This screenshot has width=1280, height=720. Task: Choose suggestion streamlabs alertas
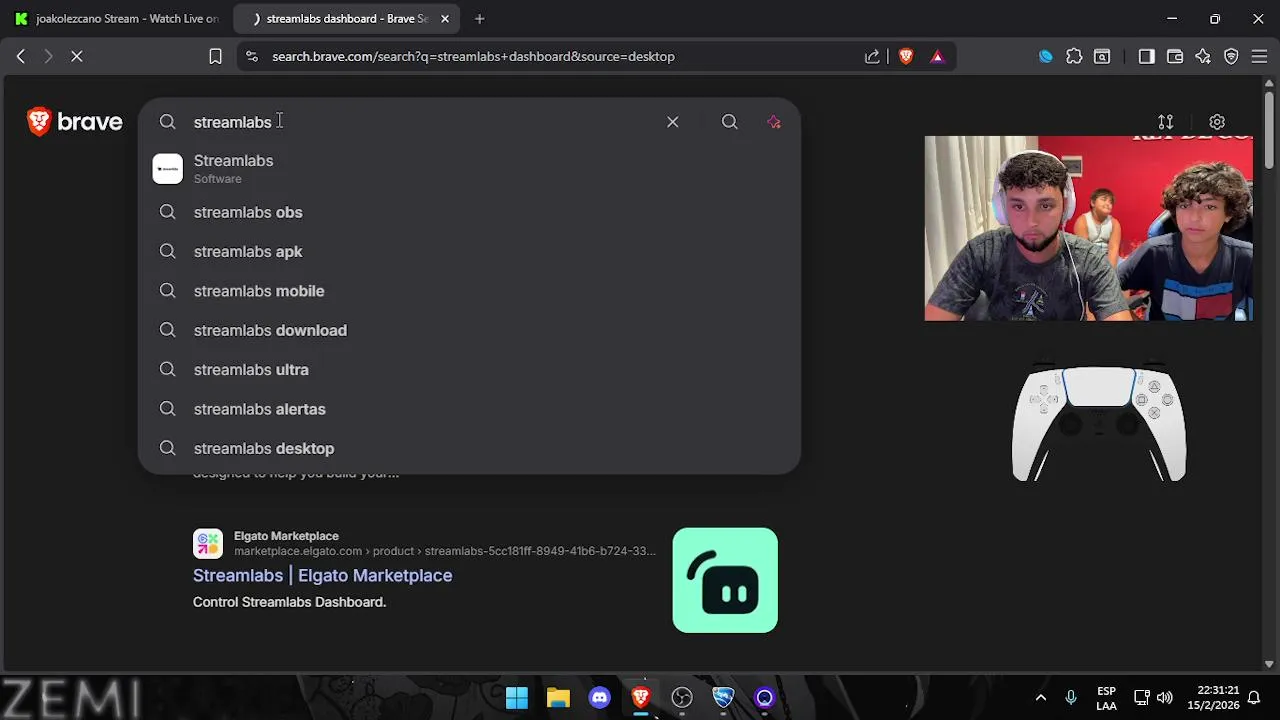tap(469, 409)
